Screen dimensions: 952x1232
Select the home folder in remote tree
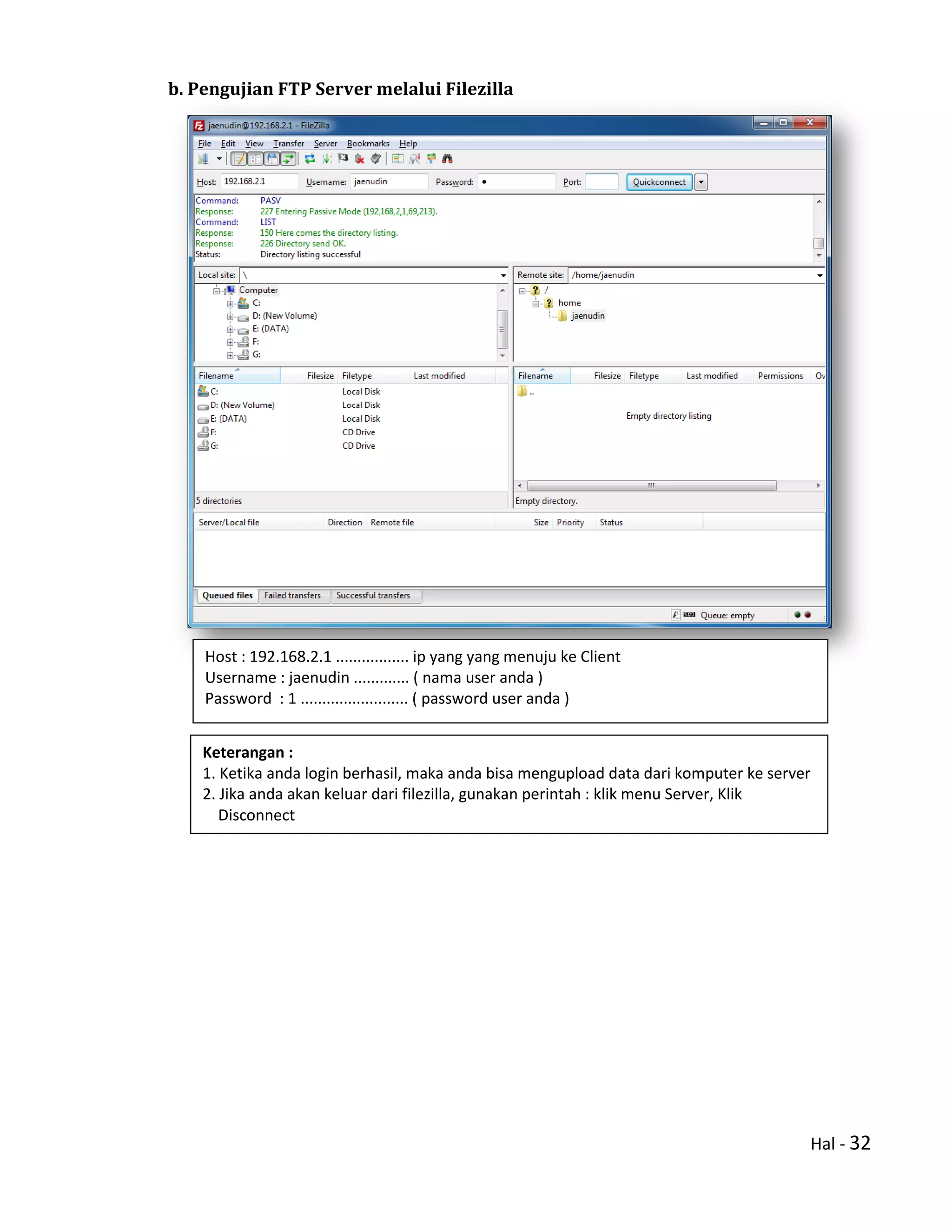[x=569, y=303]
